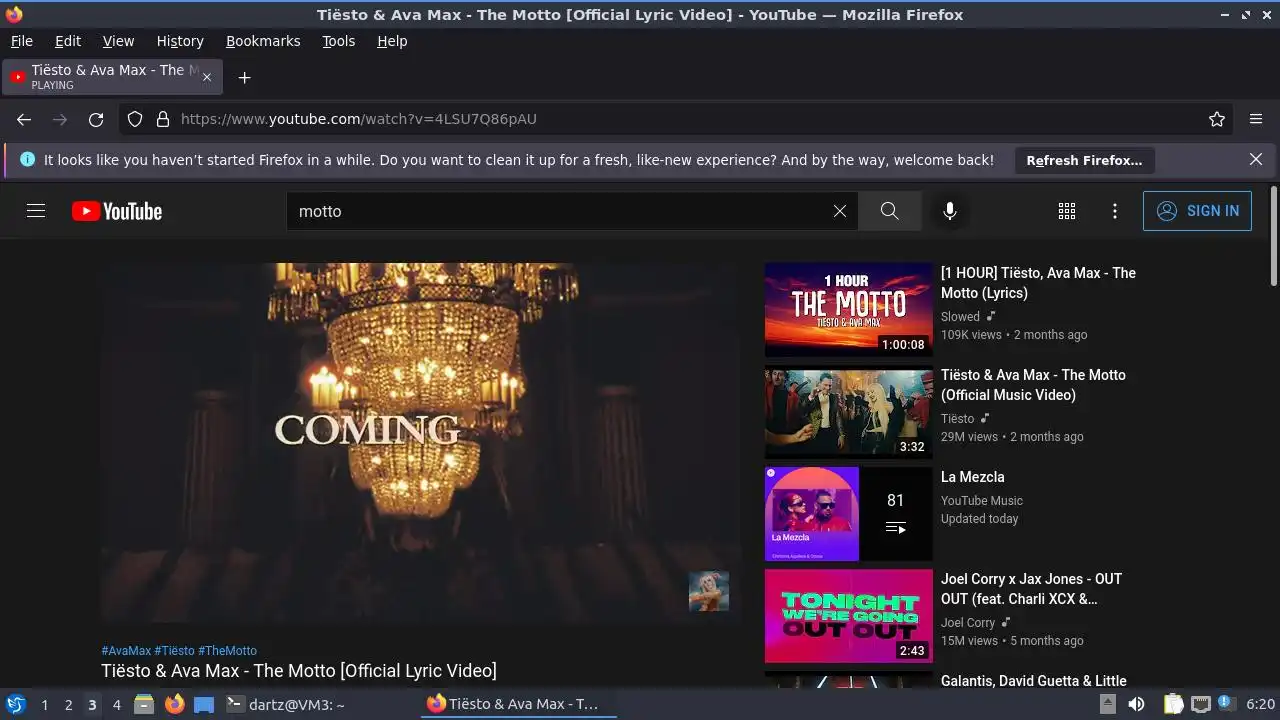Switch to workspace 1

(x=44, y=704)
